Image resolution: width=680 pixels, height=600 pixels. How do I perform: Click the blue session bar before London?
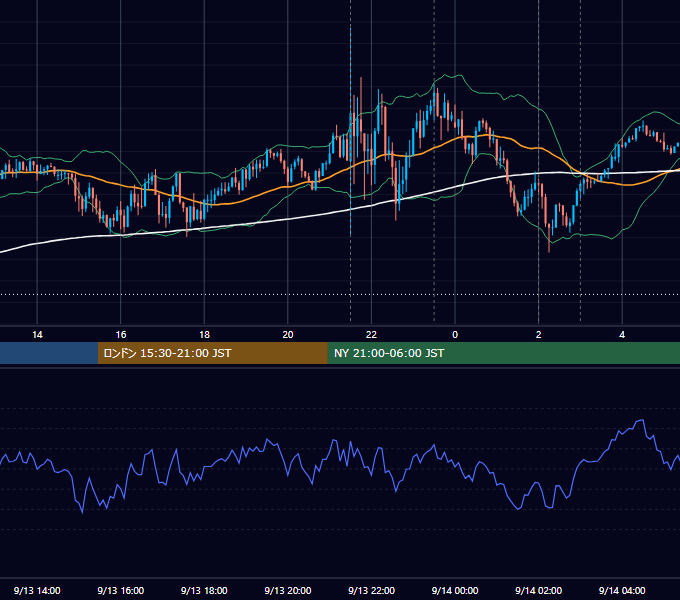tap(49, 353)
